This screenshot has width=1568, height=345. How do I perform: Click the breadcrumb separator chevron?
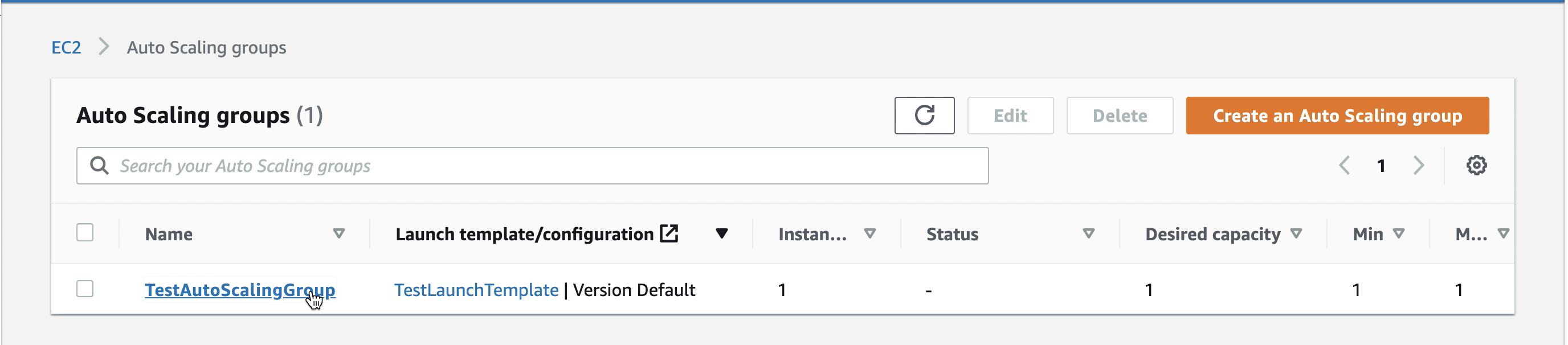click(104, 47)
